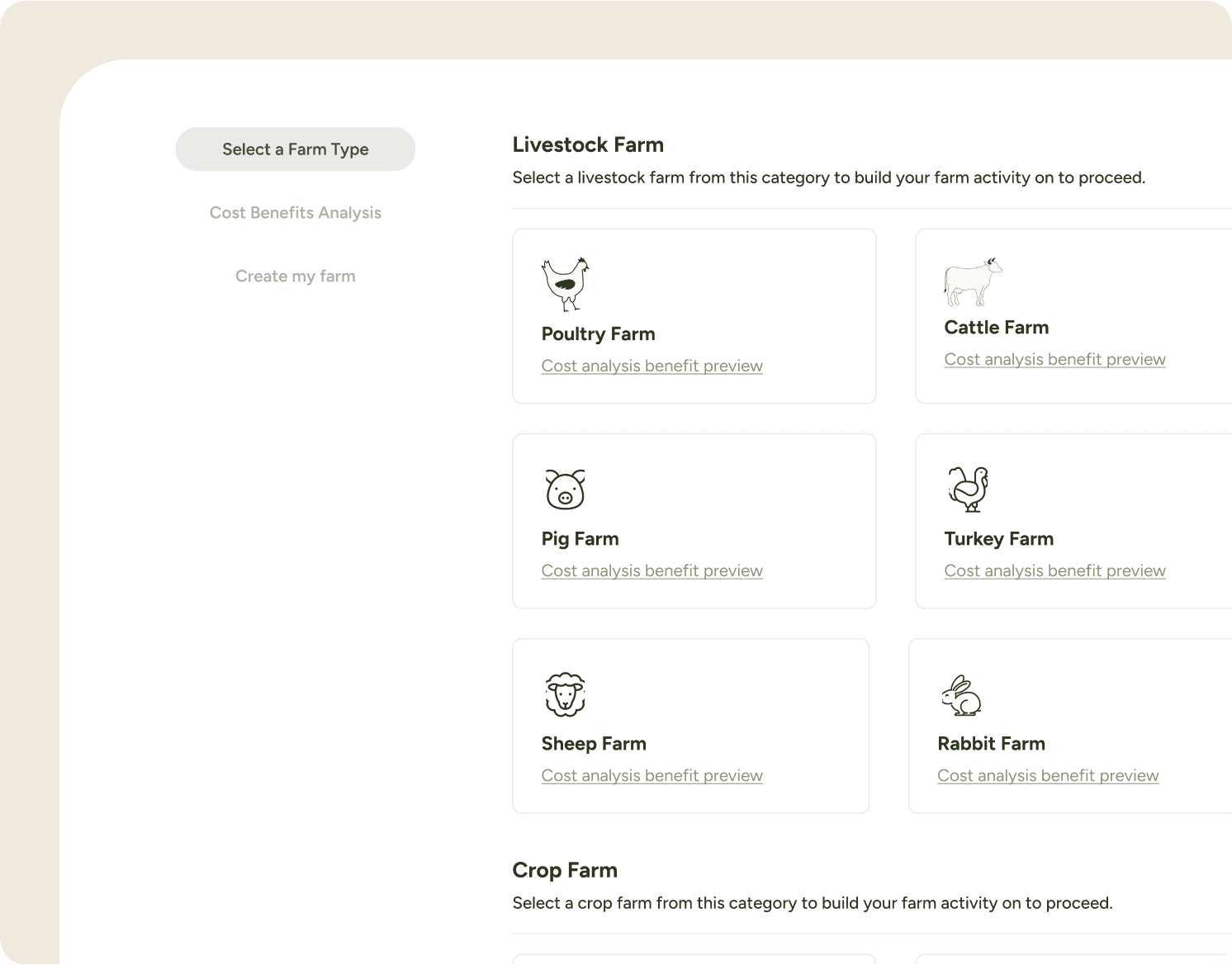Pick the Pig Farm title
This screenshot has width=1232, height=965.
[x=580, y=539]
